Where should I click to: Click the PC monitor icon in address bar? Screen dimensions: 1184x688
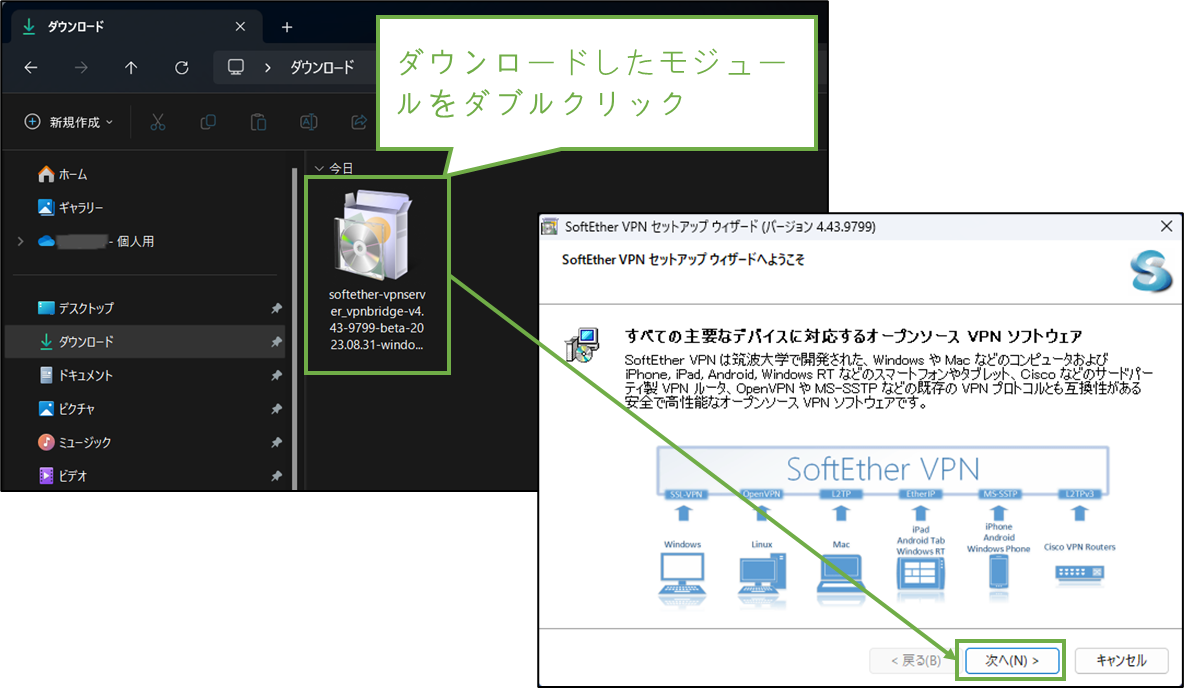[x=236, y=67]
